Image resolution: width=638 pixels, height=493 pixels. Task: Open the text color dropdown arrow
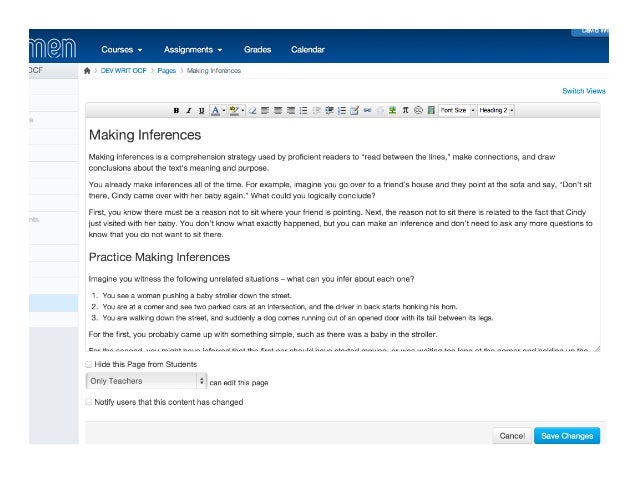224,110
